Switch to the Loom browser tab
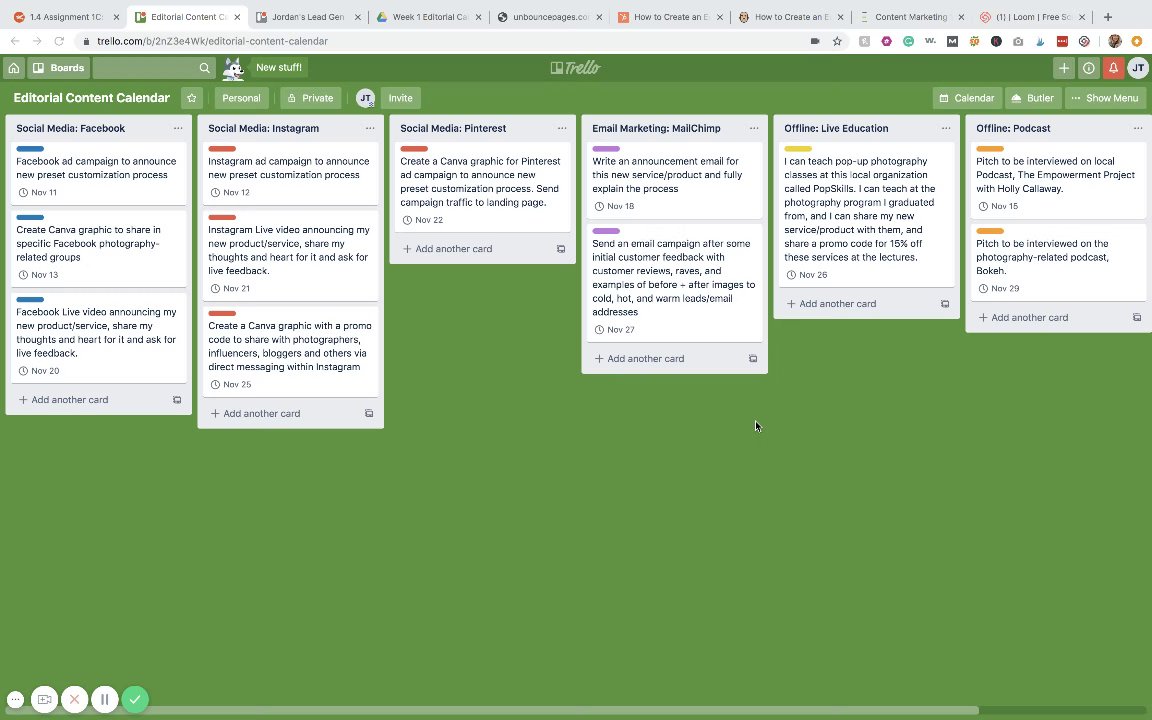Image resolution: width=1152 pixels, height=720 pixels. click(x=1032, y=17)
